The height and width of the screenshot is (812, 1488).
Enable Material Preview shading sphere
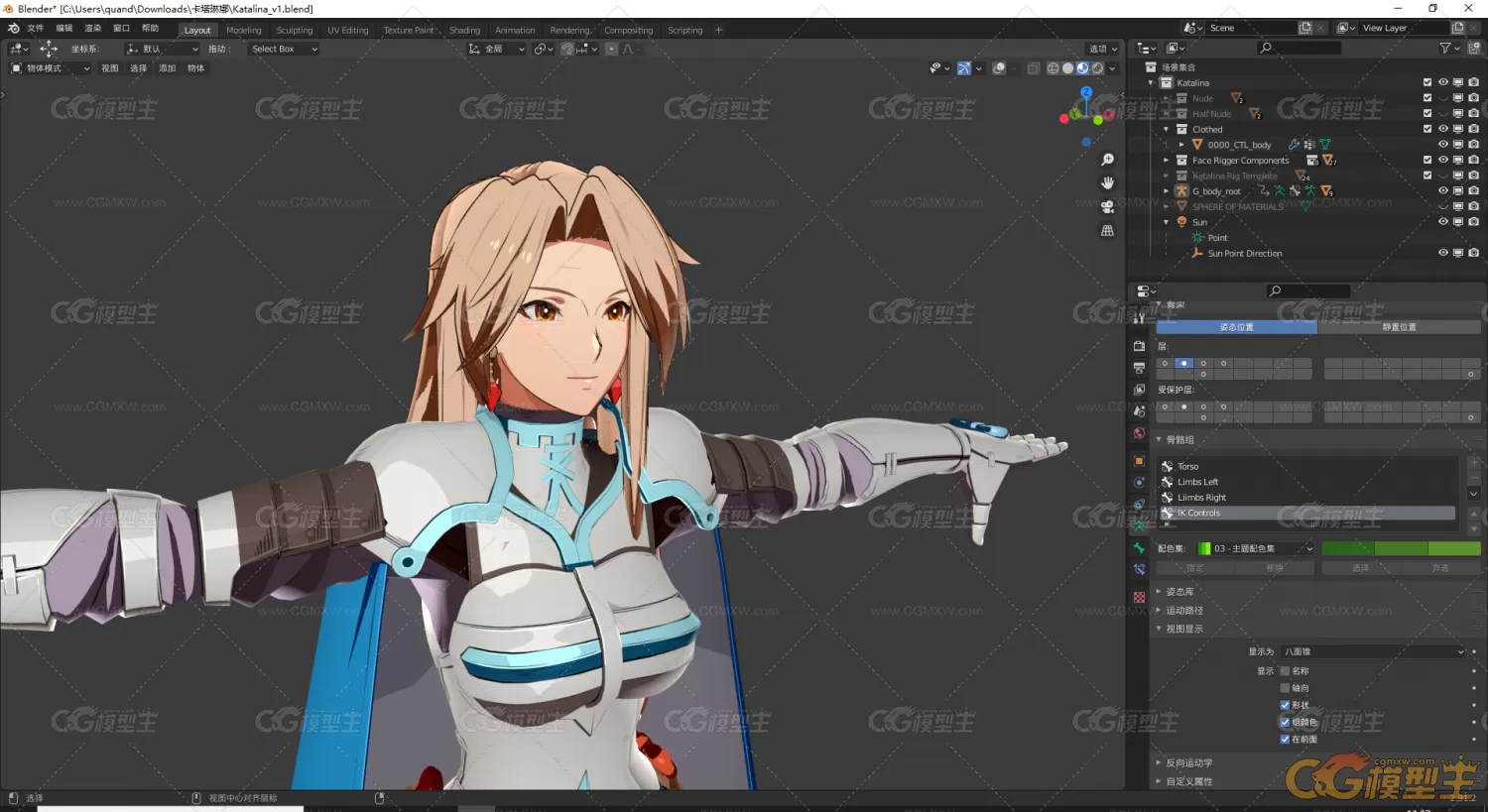1082,68
